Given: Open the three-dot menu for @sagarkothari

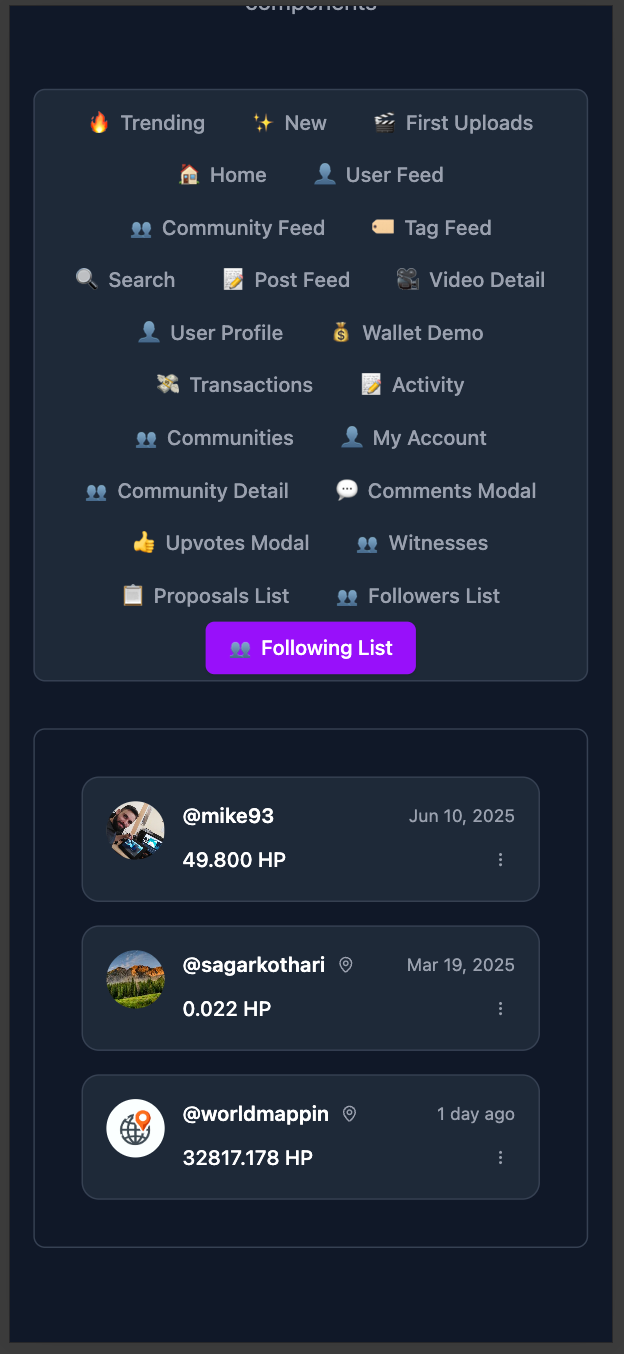Looking at the screenshot, I should click(x=500, y=1009).
